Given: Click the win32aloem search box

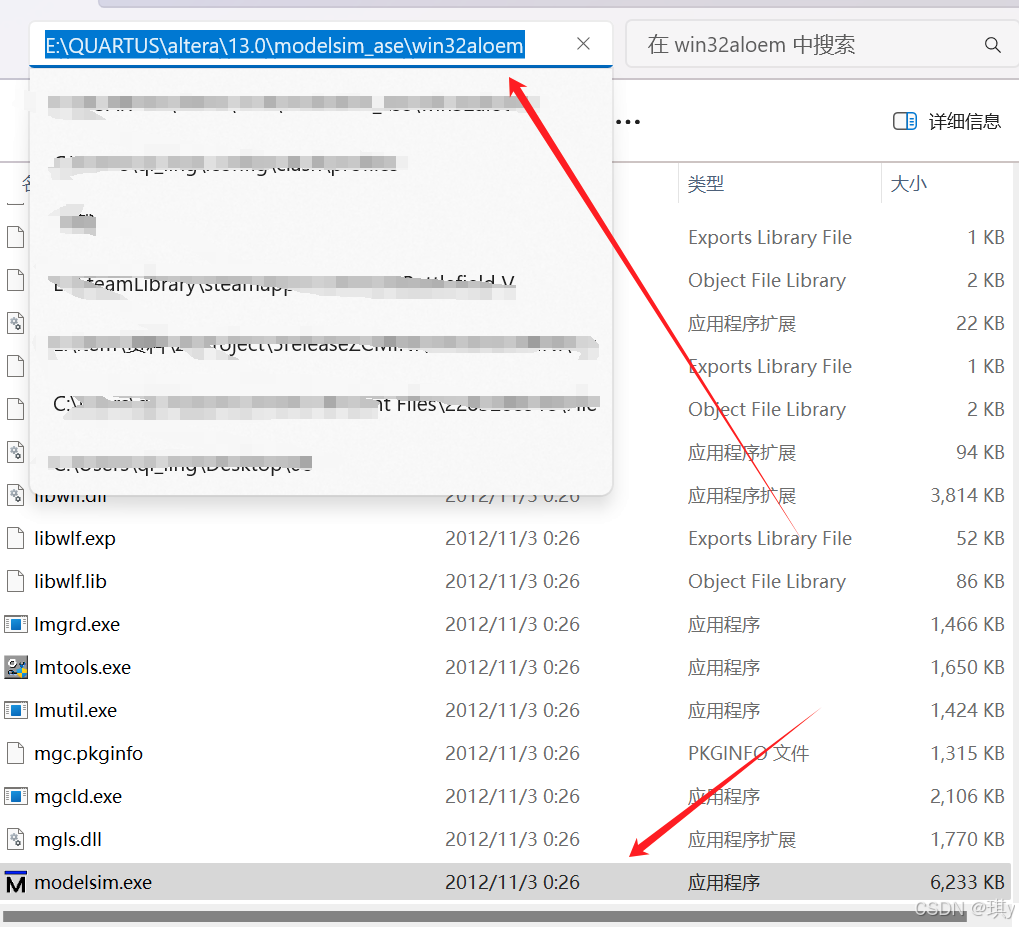Looking at the screenshot, I should click(821, 44).
